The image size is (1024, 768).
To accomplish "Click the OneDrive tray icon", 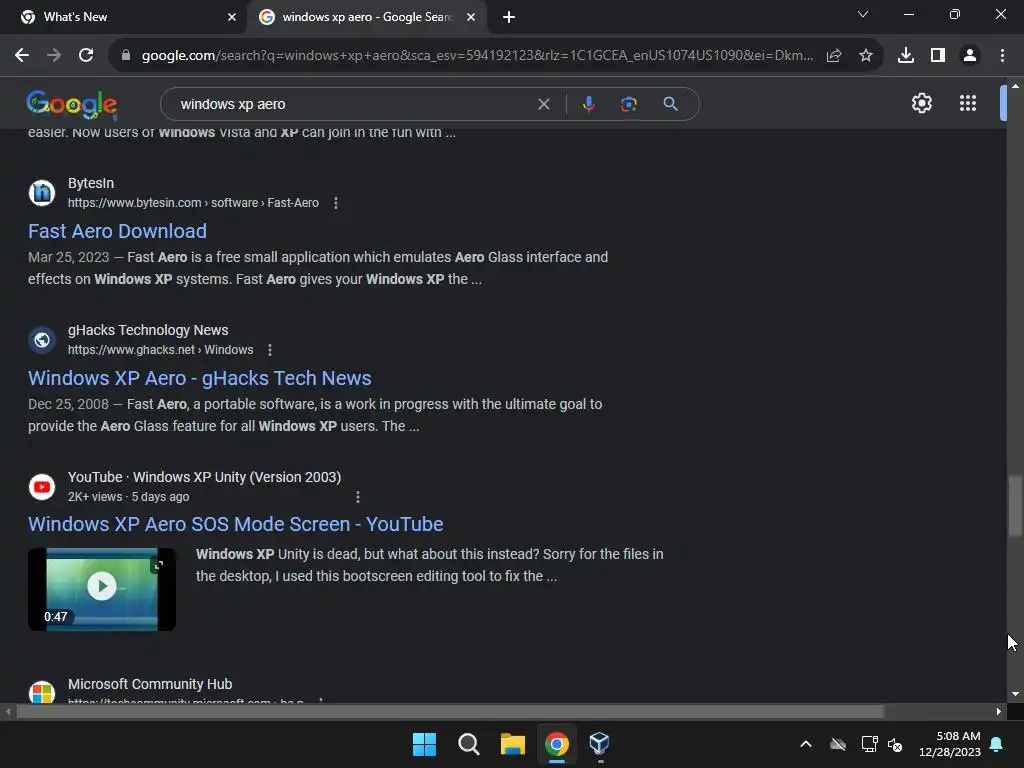I will pos(838,744).
